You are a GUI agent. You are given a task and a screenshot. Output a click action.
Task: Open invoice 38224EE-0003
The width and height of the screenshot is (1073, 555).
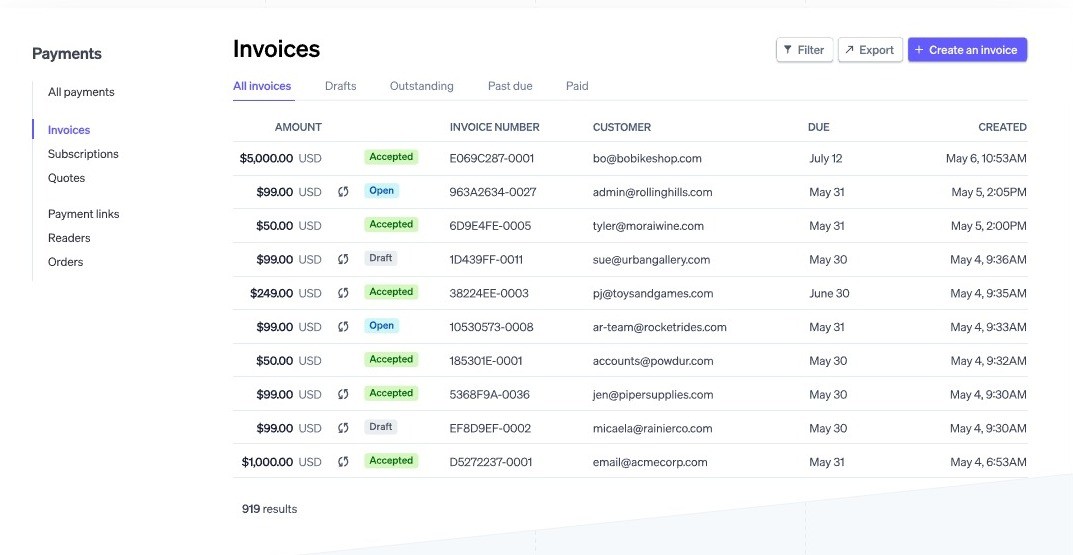(x=489, y=294)
